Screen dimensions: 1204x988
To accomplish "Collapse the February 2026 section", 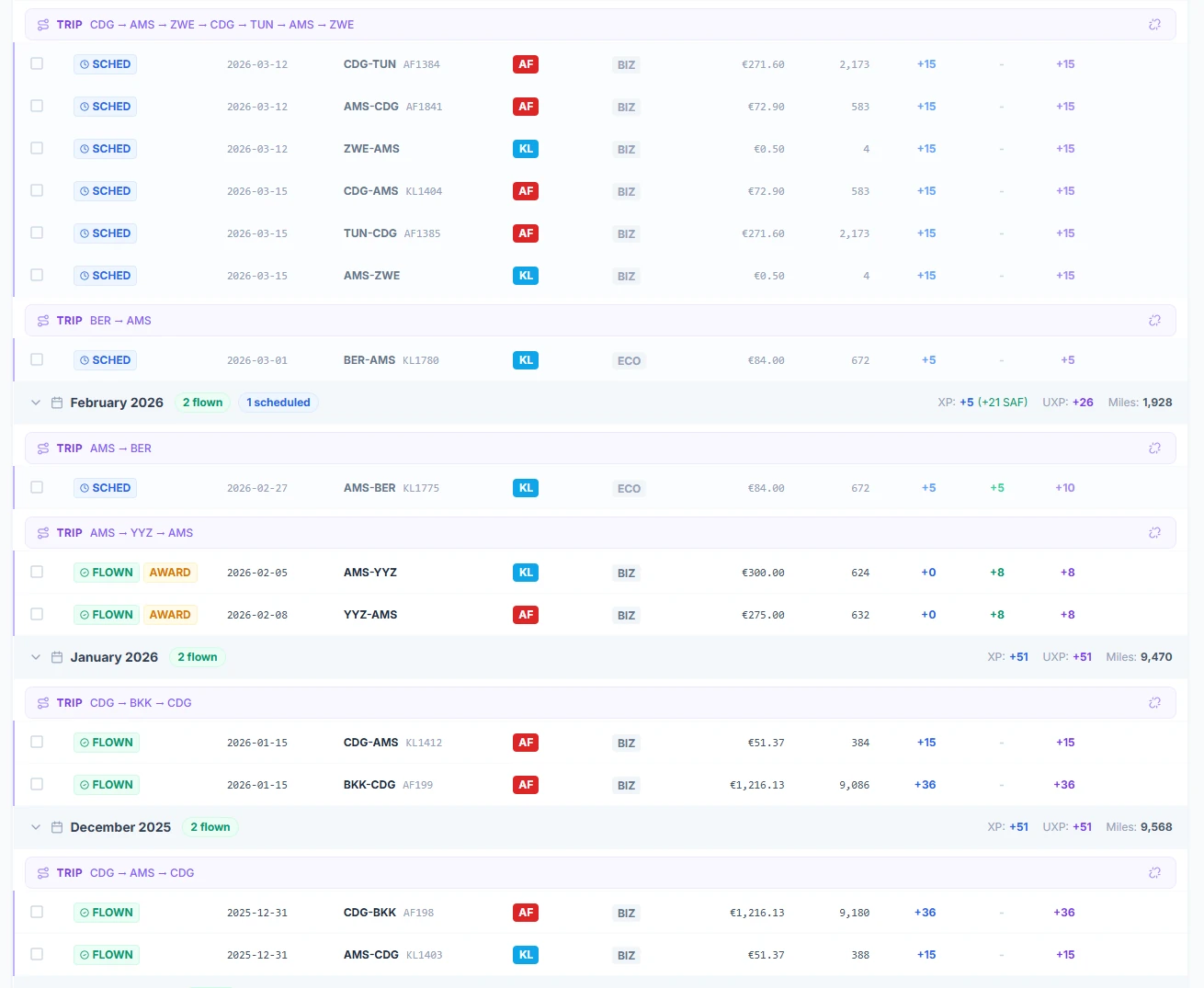I will pos(35,402).
